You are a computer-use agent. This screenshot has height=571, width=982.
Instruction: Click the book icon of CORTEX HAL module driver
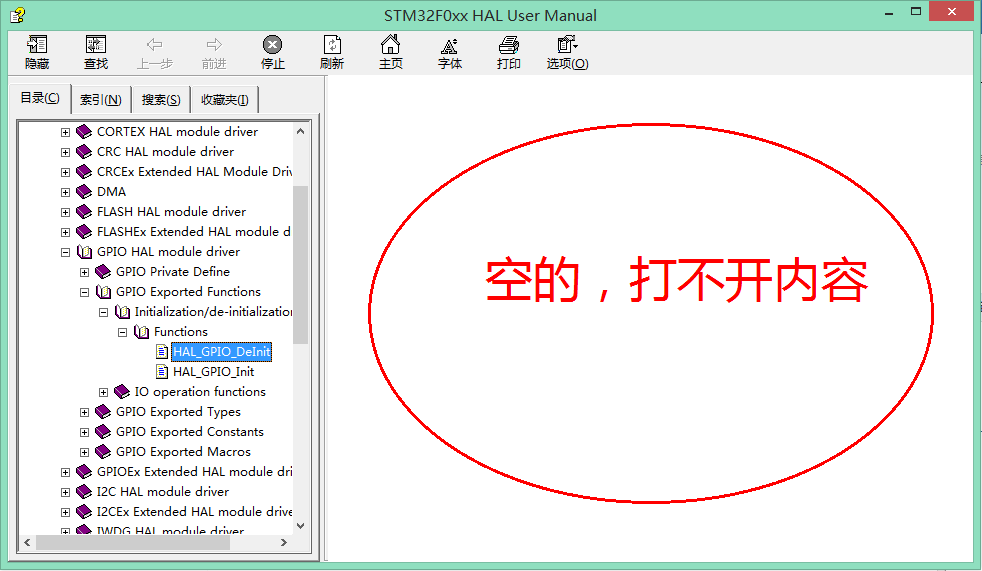pos(84,131)
